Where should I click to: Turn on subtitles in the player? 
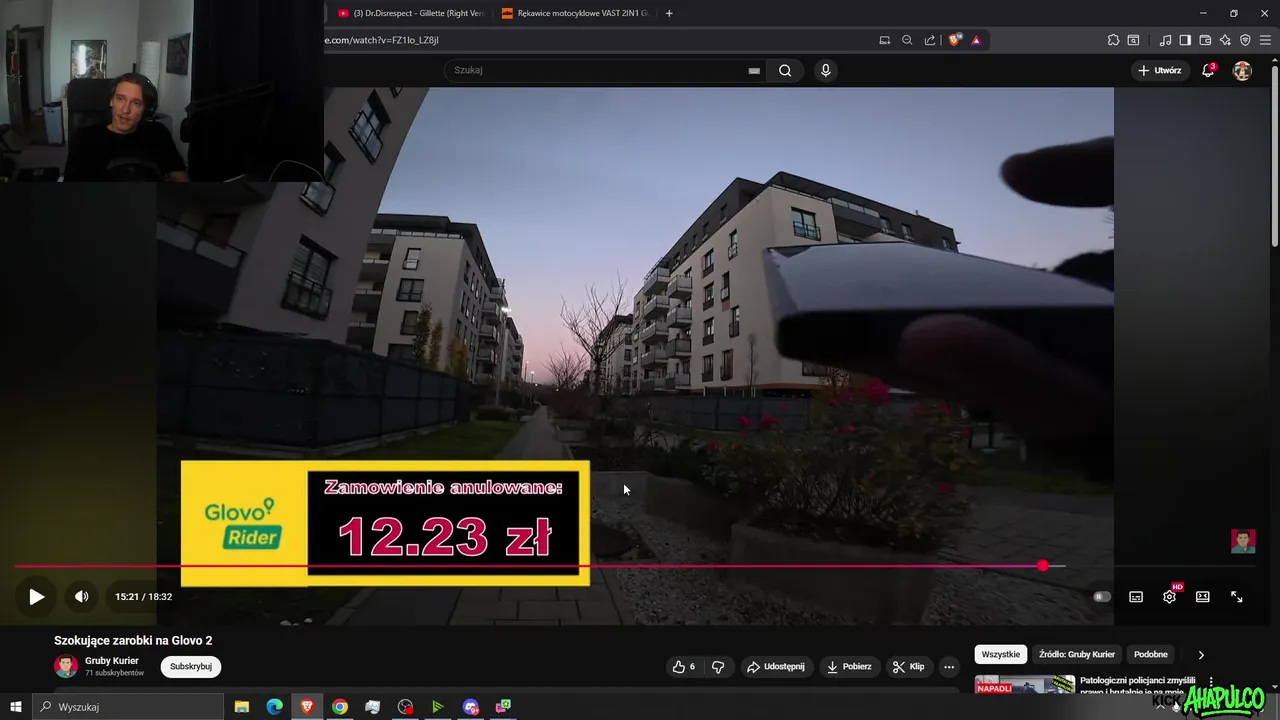pyautogui.click(x=1136, y=597)
